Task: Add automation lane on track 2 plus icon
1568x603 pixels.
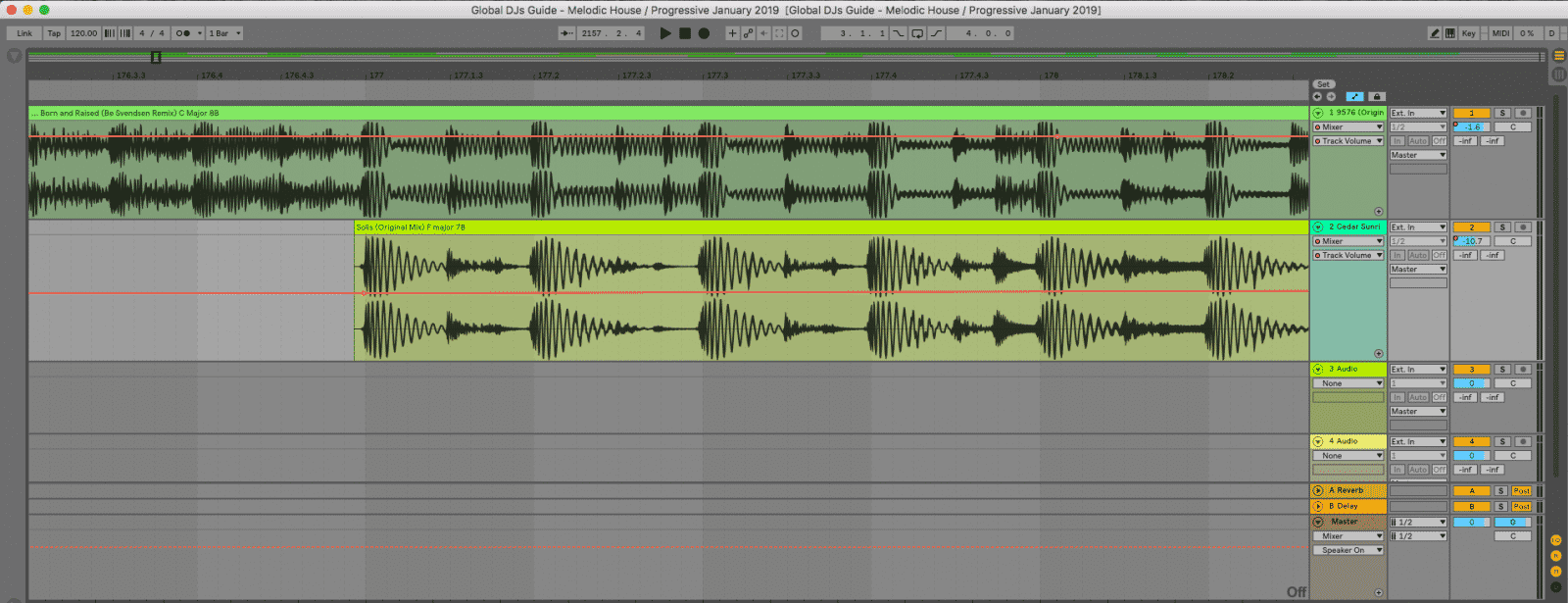Action: pos(1379,353)
